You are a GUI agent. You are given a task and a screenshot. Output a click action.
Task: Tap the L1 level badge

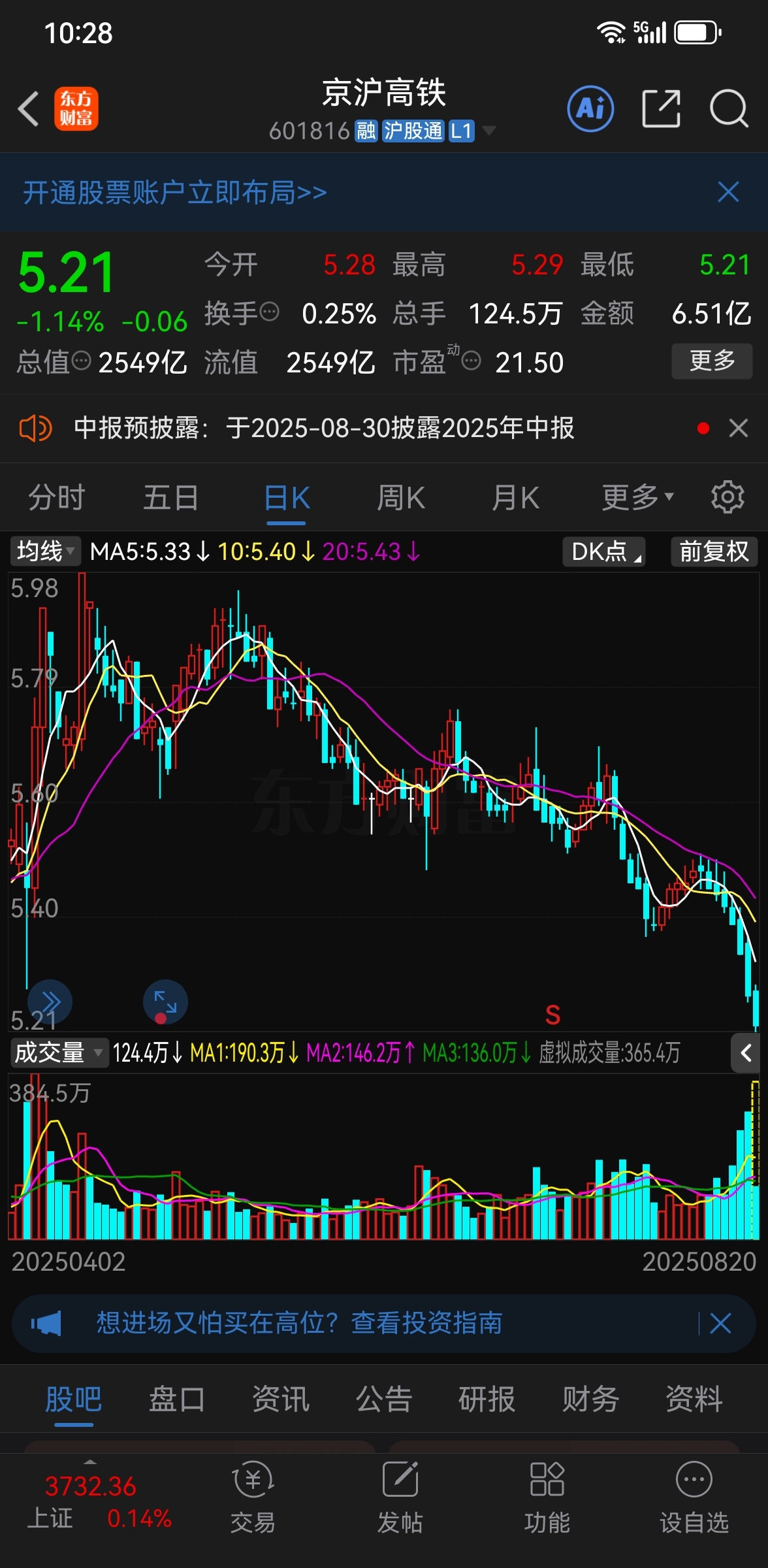(x=461, y=131)
